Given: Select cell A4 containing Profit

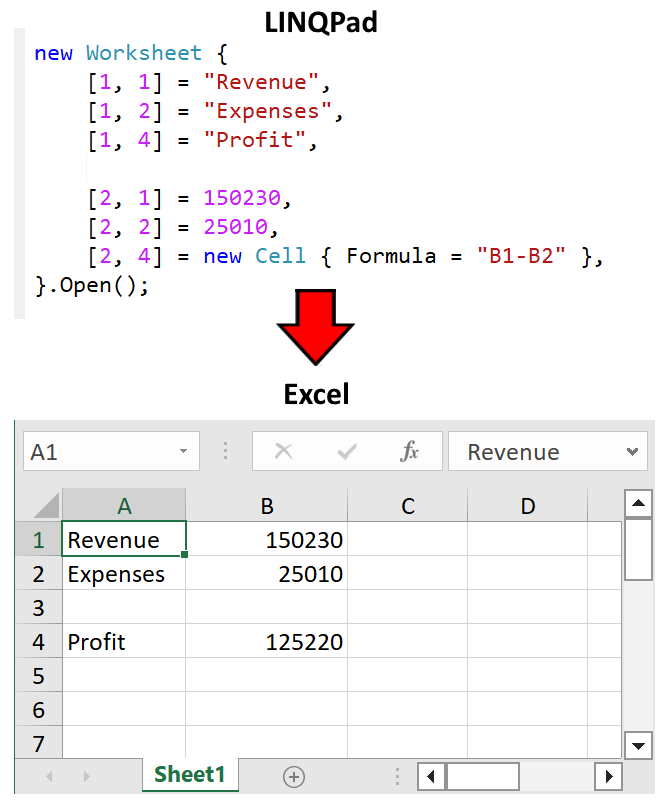Looking at the screenshot, I should point(124,641).
